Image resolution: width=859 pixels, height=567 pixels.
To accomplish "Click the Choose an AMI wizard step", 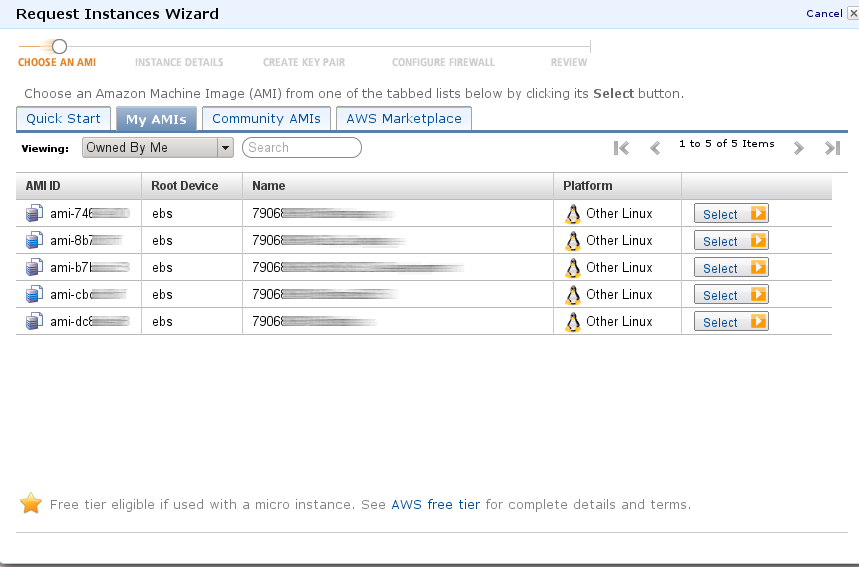I will click(57, 62).
